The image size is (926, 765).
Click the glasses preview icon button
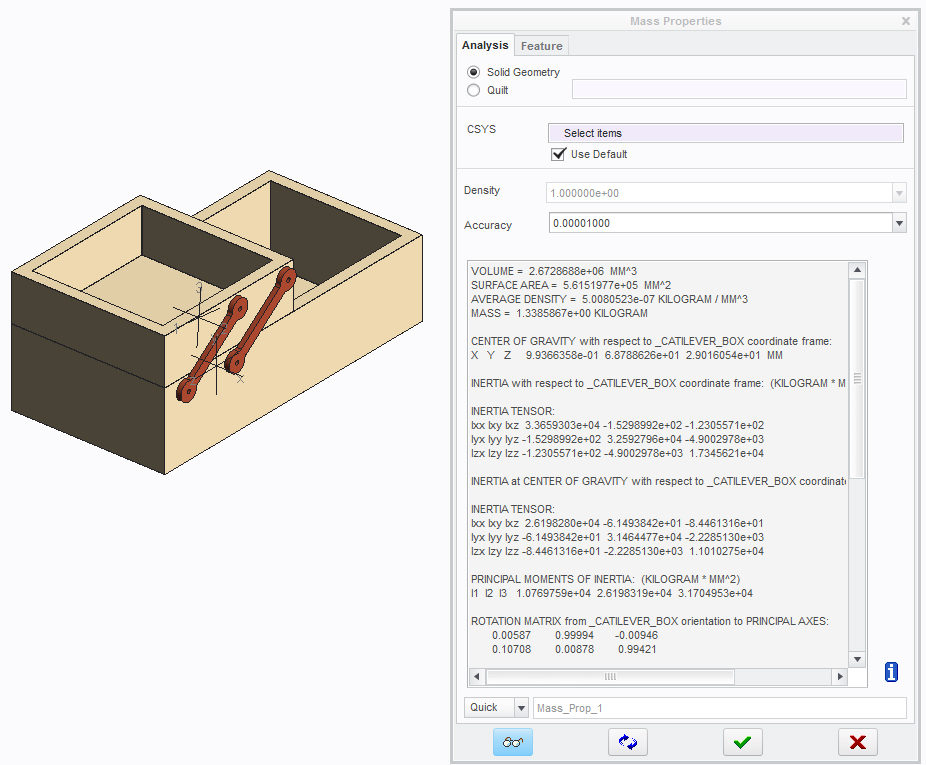(x=513, y=742)
